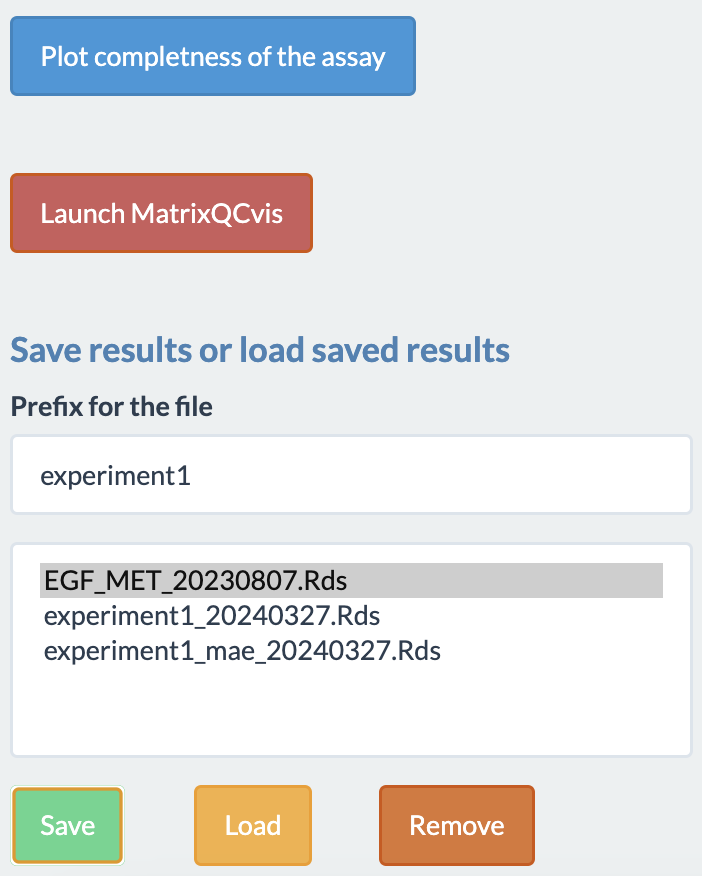Screen dimensions: 702x876
Task: Remove the selected Rds file
Action: click(x=457, y=825)
